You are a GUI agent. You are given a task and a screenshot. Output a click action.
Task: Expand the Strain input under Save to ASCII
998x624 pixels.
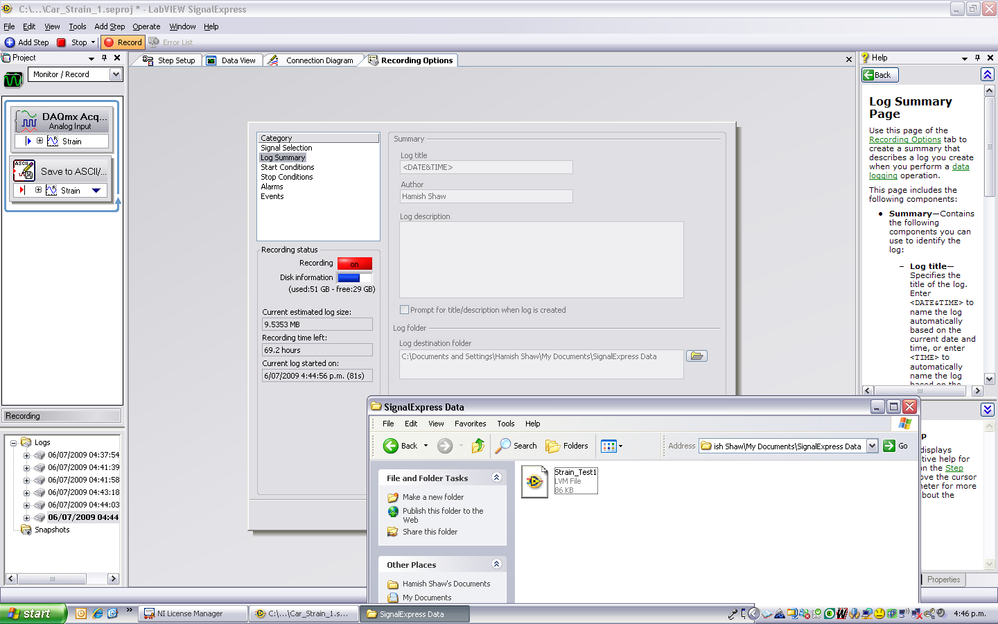[38, 190]
